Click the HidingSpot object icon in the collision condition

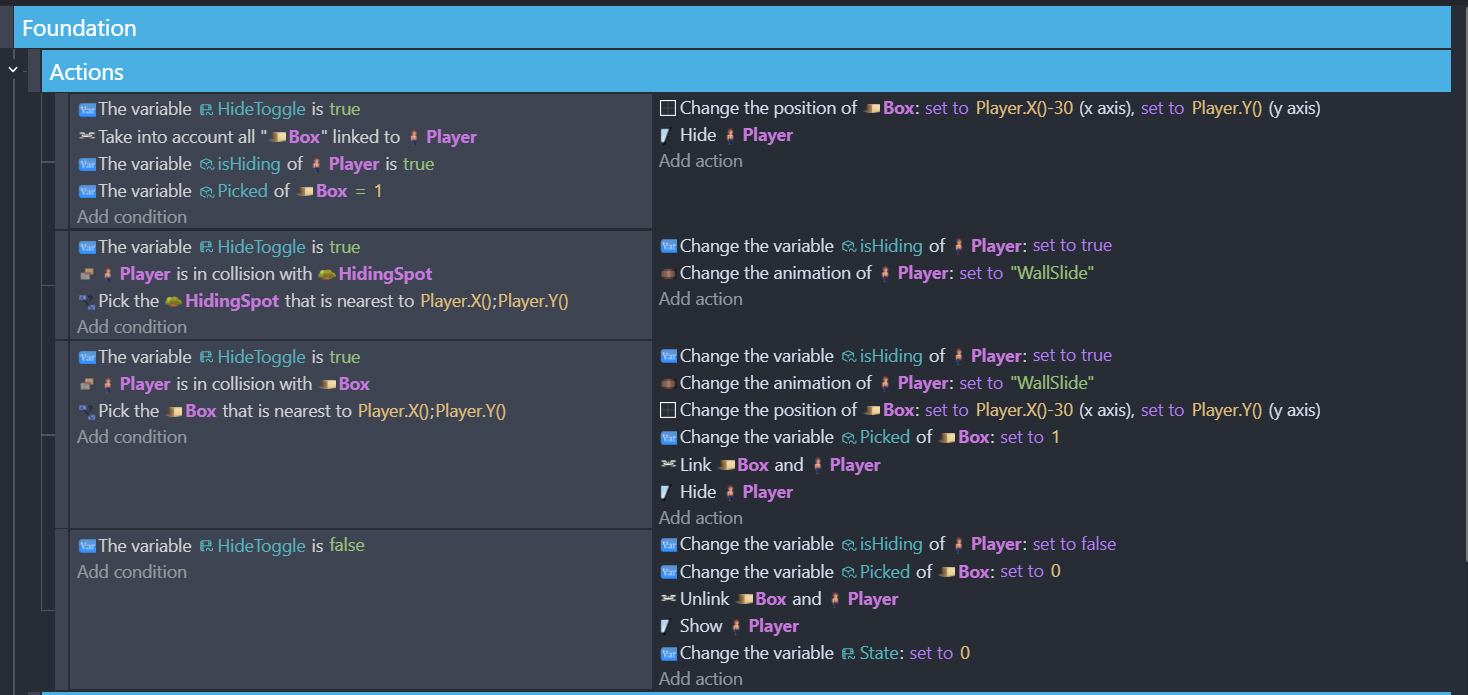coord(326,274)
